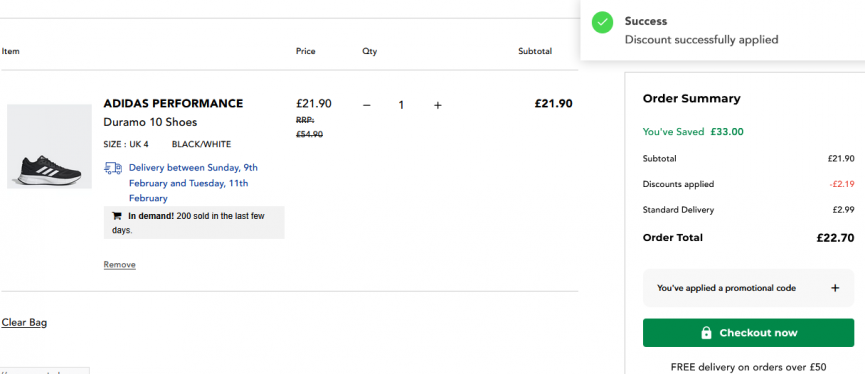This screenshot has width=865, height=374.
Task: Click the FREE delivery over £50 note
Action: click(748, 367)
